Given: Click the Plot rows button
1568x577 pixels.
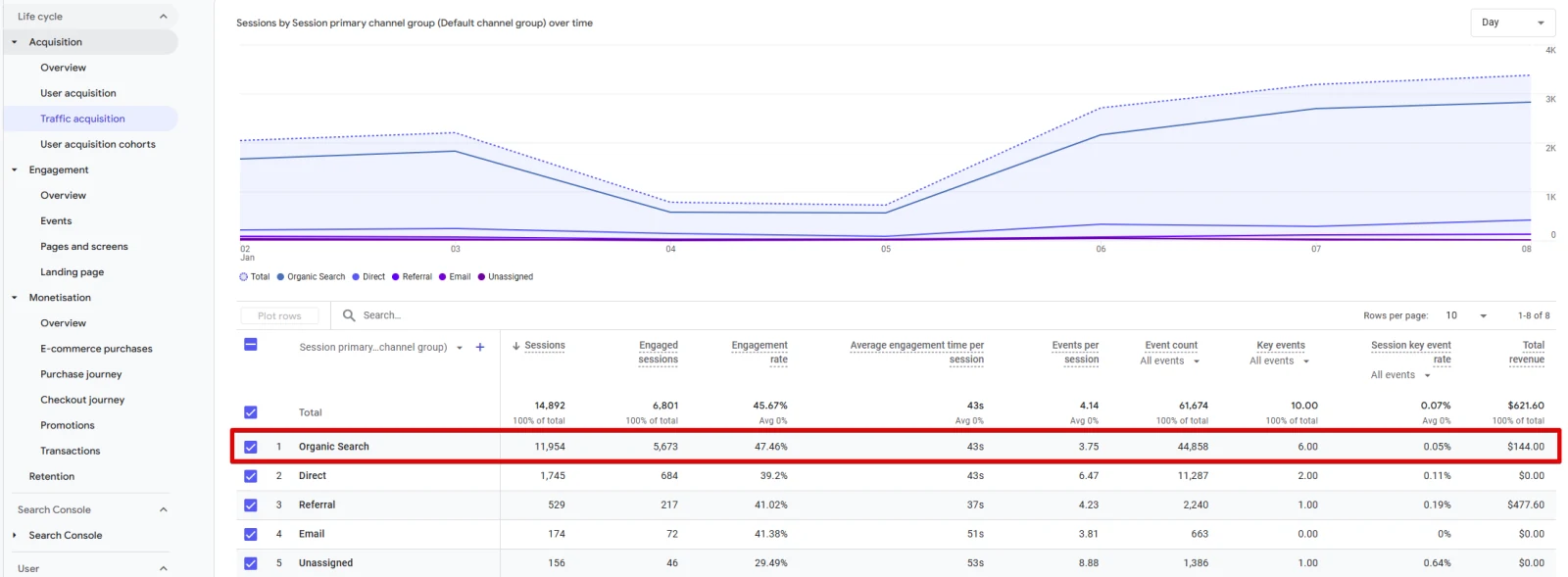Looking at the screenshot, I should [279, 315].
